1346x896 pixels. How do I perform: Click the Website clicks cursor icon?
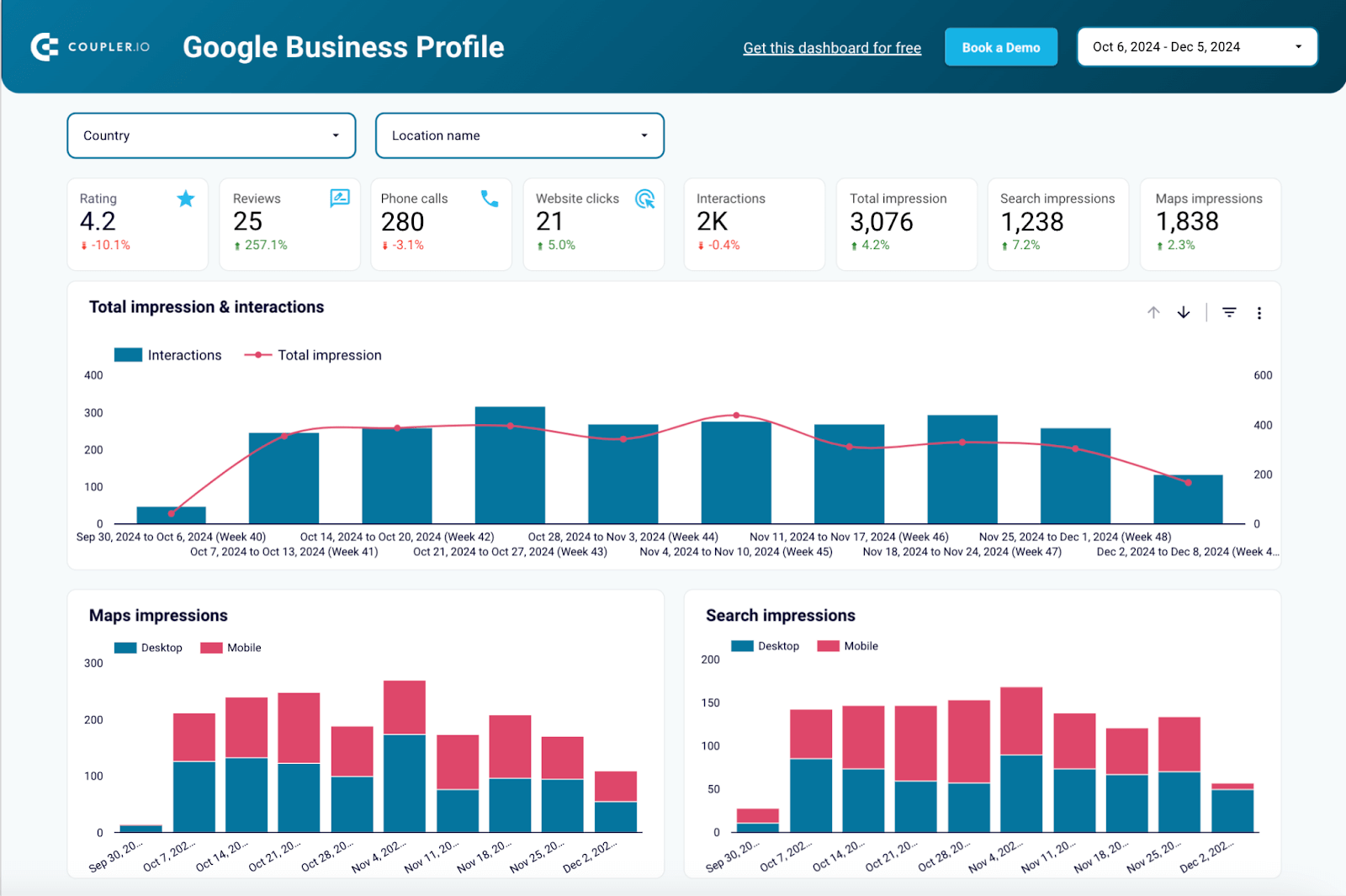coord(645,199)
